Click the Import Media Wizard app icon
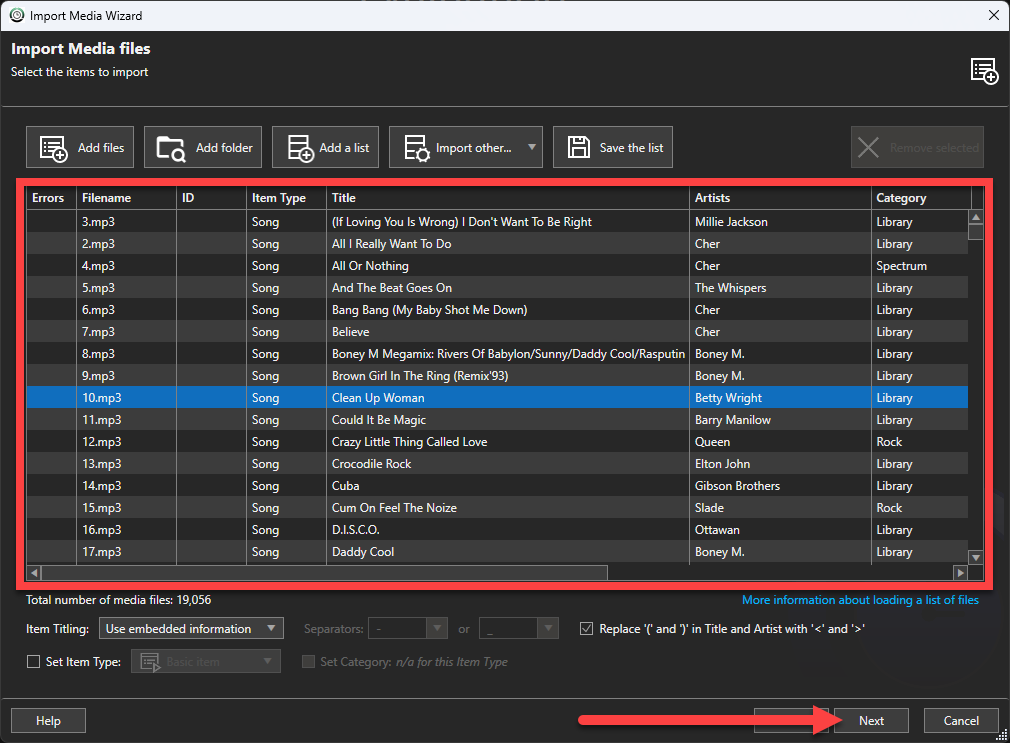 (16, 15)
